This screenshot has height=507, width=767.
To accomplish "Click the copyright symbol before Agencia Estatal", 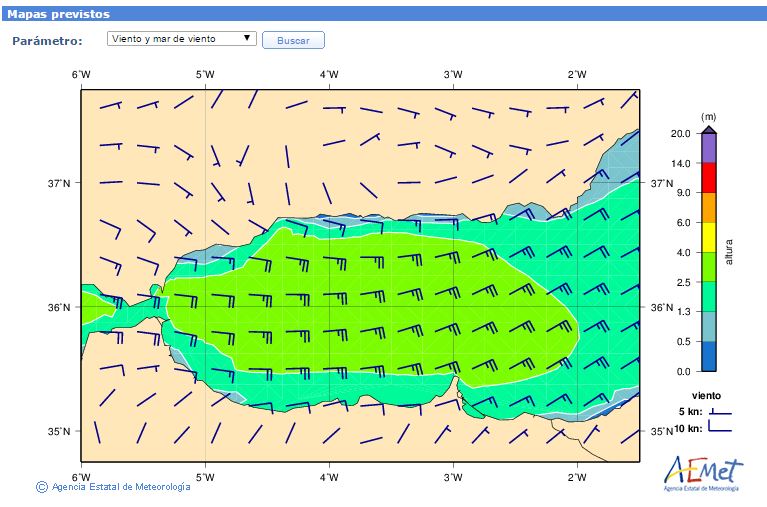I will (x=41, y=487).
